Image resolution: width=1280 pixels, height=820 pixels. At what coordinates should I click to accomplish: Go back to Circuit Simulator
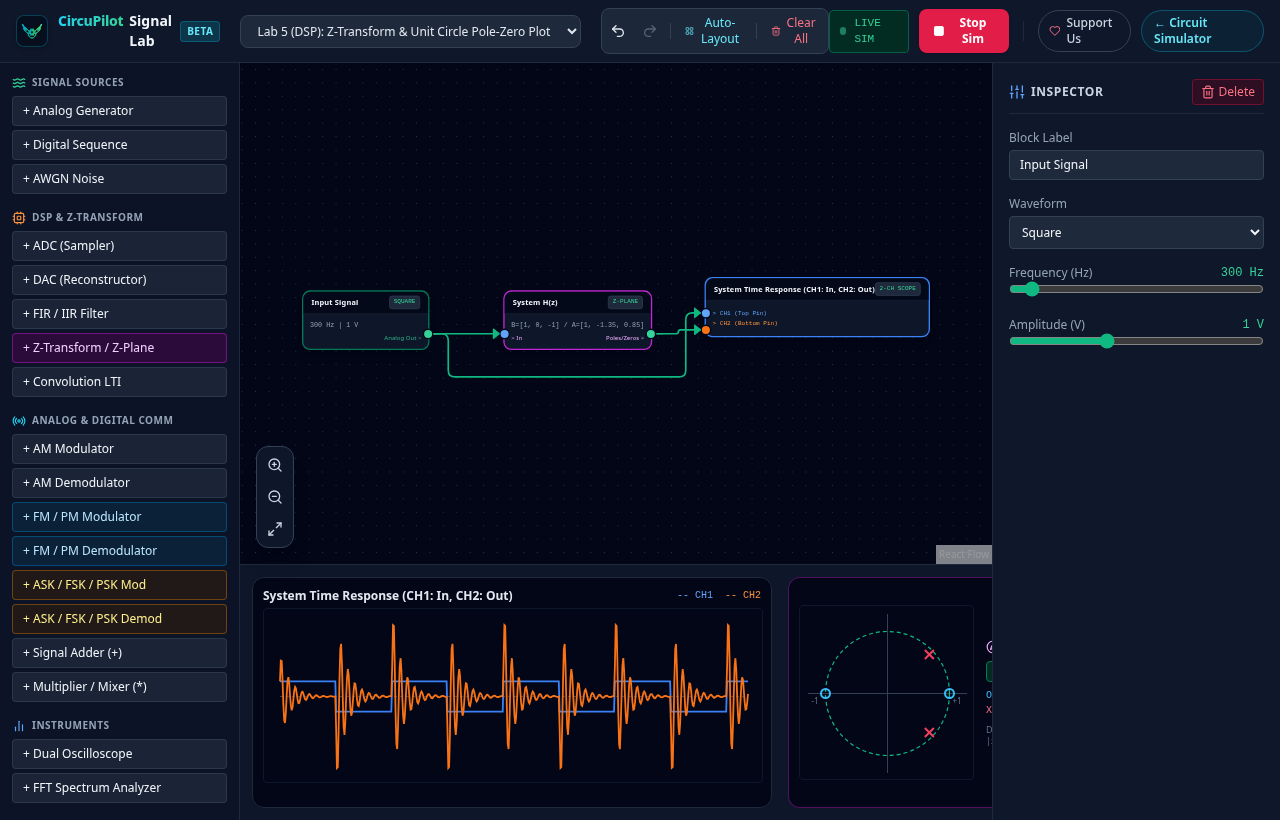(x=1202, y=31)
